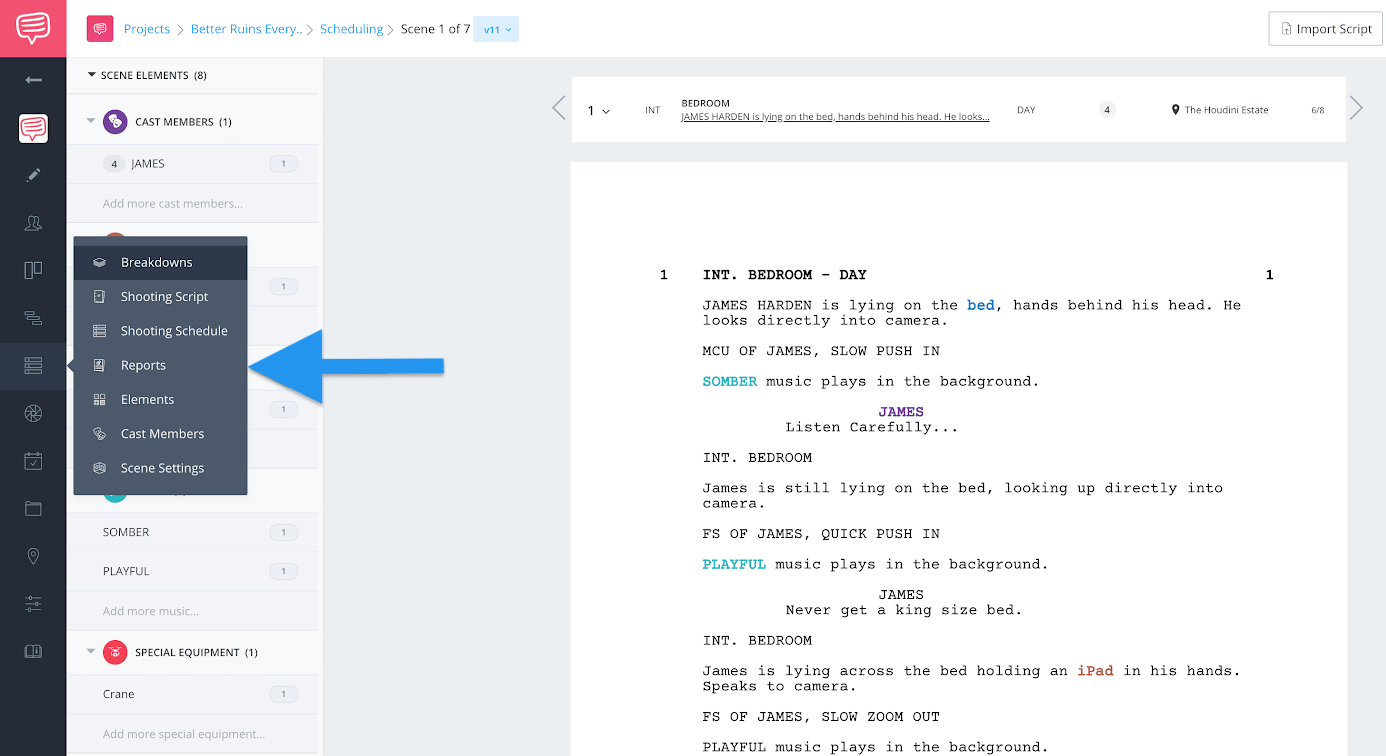
Task: Open the location pin icon in sidebar
Action: click(x=33, y=556)
